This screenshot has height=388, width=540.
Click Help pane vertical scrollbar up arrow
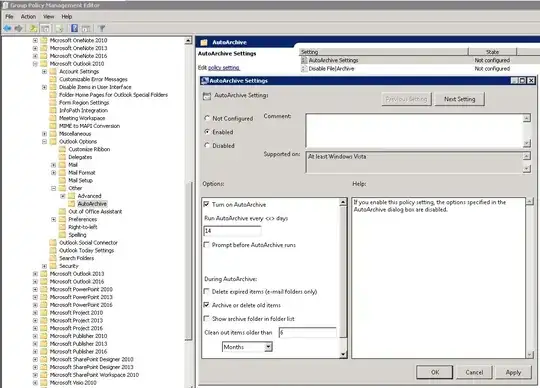(x=530, y=201)
